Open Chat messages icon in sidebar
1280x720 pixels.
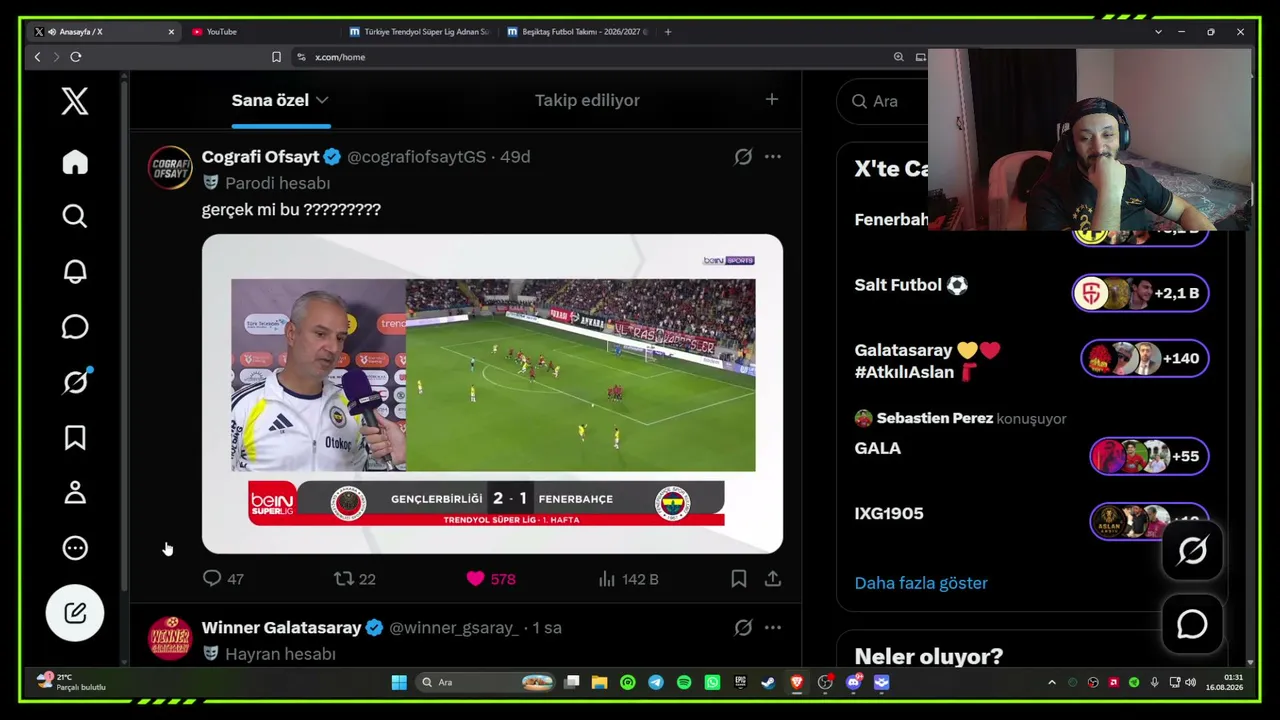tap(75, 327)
